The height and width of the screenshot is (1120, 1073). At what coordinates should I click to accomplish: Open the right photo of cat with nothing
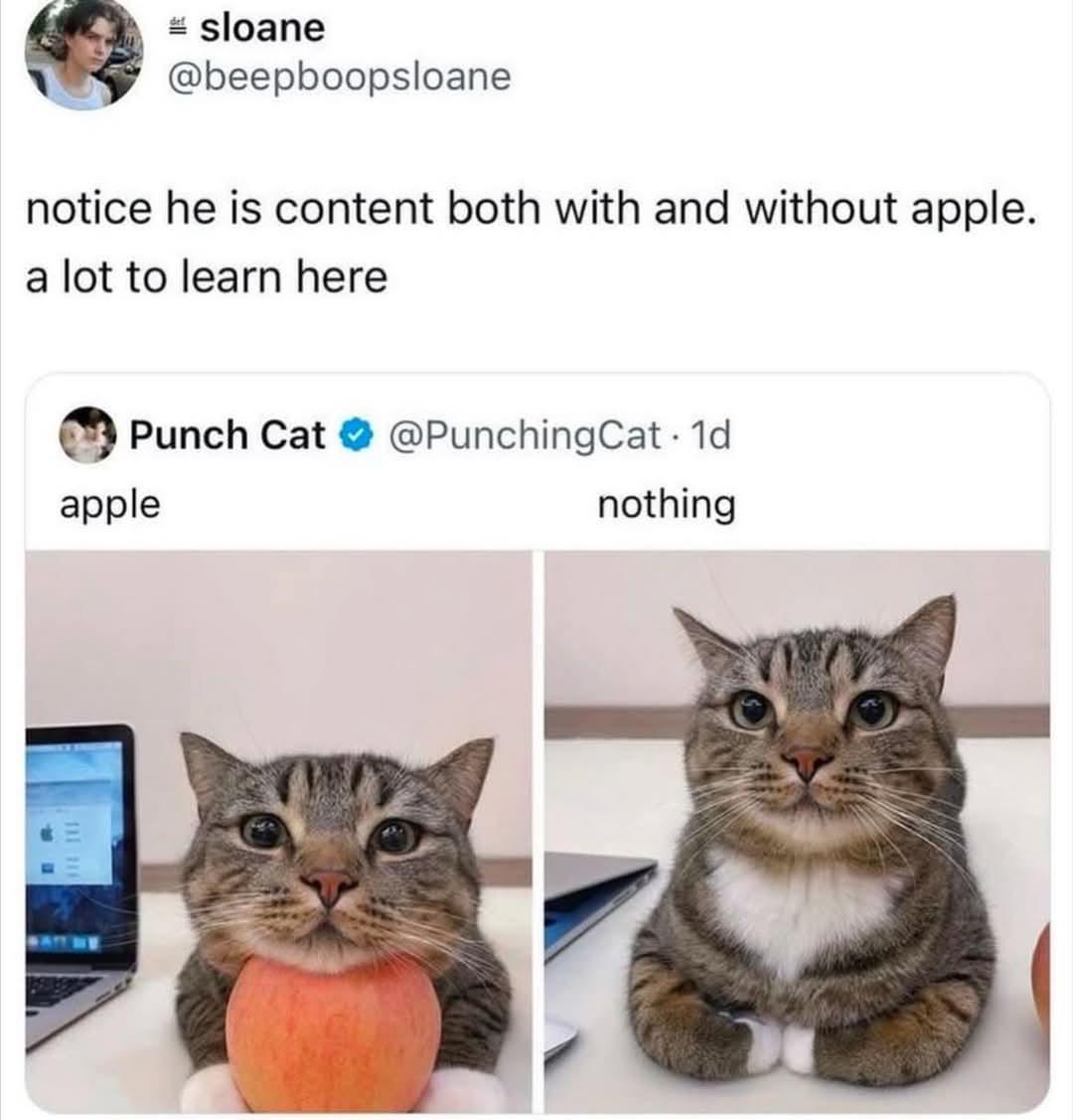point(797,831)
